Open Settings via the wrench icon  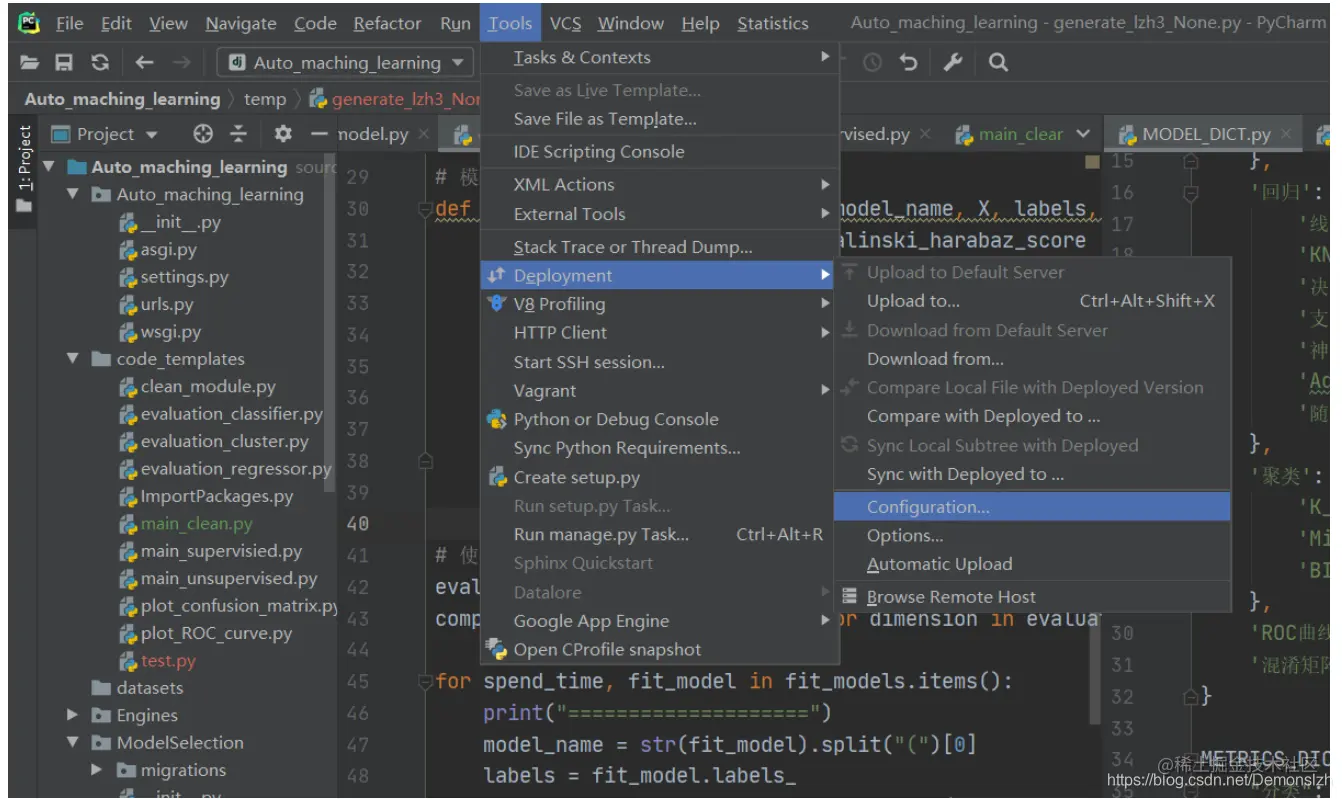click(953, 62)
